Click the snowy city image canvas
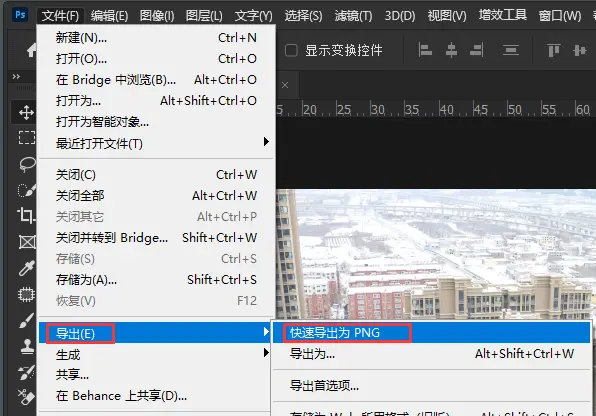Image resolution: width=596 pixels, height=416 pixels. click(436, 254)
